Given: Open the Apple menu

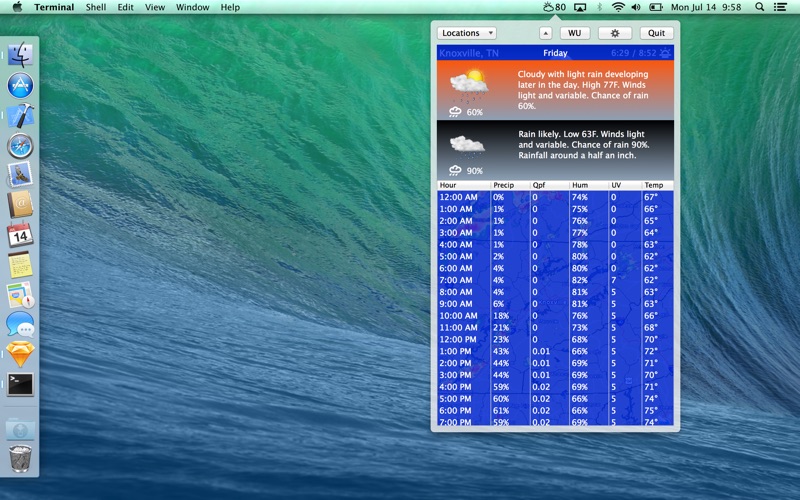Looking at the screenshot, I should [x=16, y=7].
